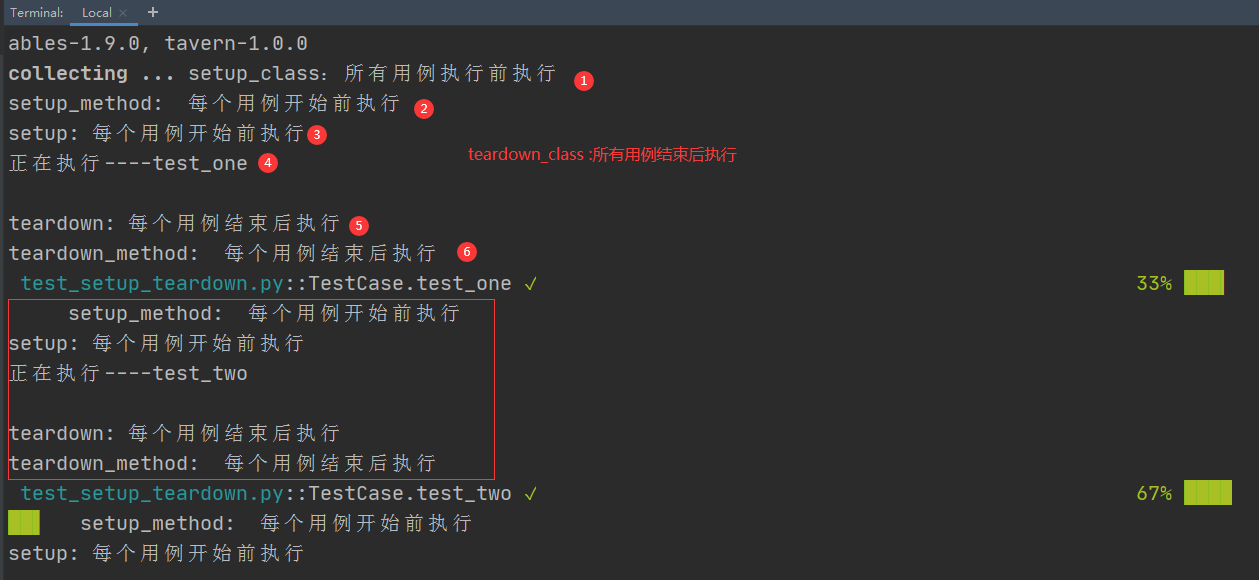The height and width of the screenshot is (580, 1259).
Task: Open test_setup_teardown.py link for test_one
Action: [x=153, y=284]
